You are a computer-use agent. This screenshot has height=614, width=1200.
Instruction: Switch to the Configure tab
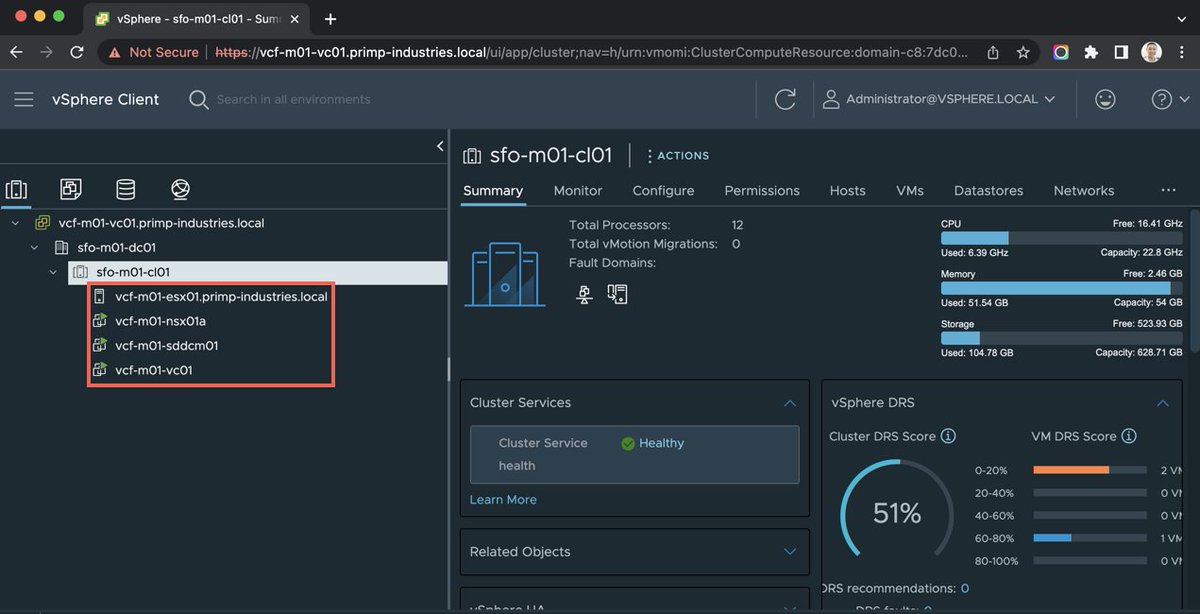click(x=663, y=190)
